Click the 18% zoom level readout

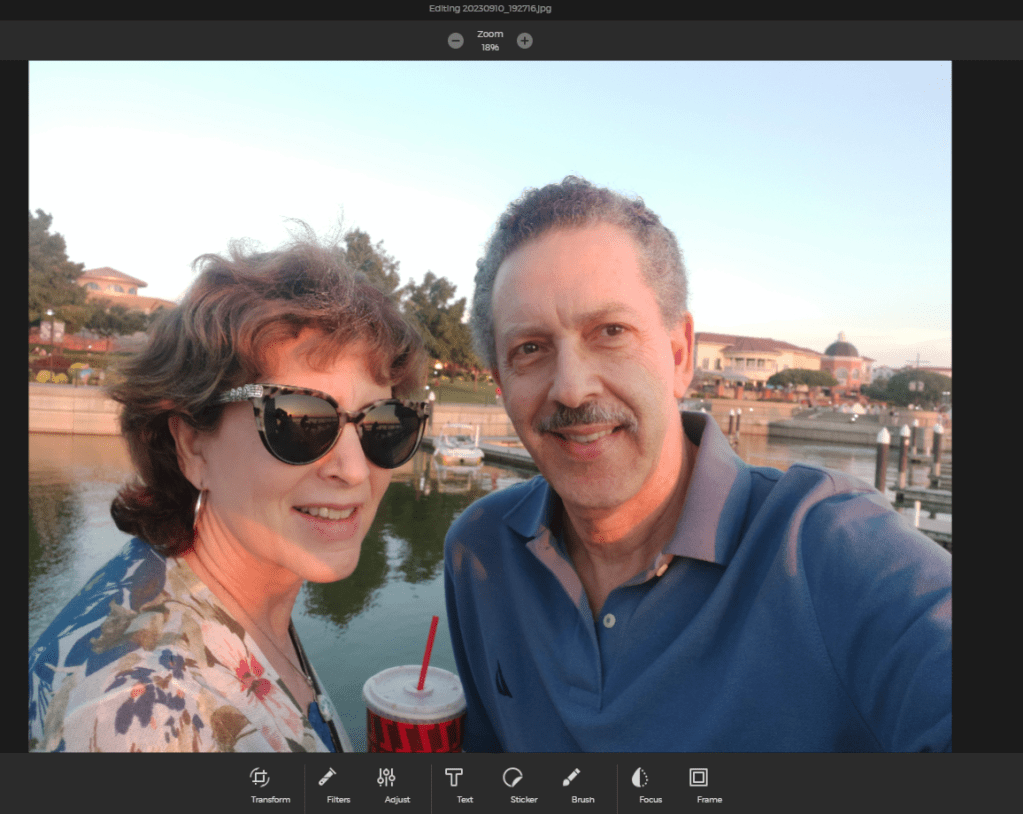490,47
